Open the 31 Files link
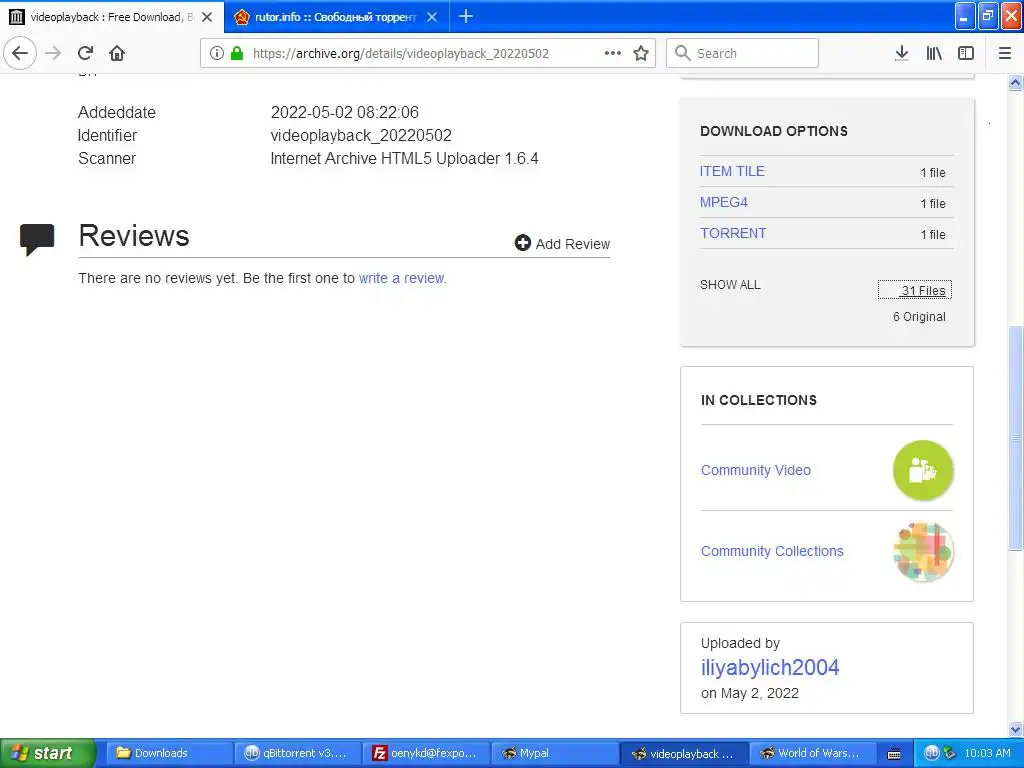The height and width of the screenshot is (768, 1024). click(923, 291)
